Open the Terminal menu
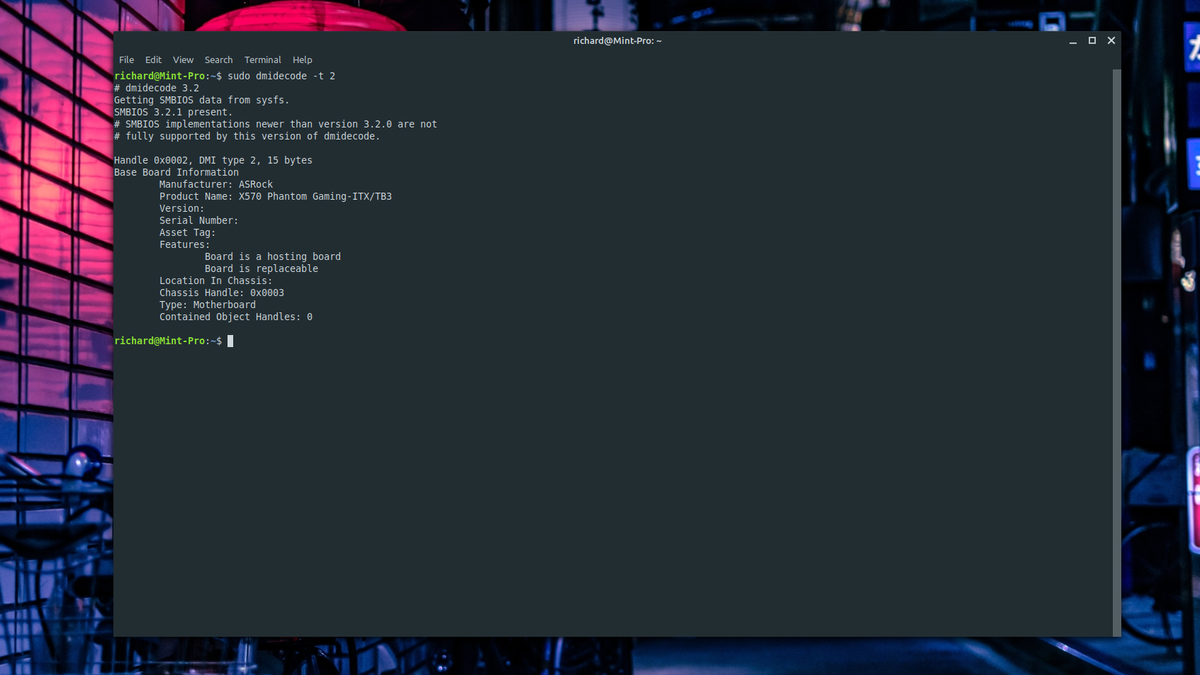1200x675 pixels. pos(262,59)
